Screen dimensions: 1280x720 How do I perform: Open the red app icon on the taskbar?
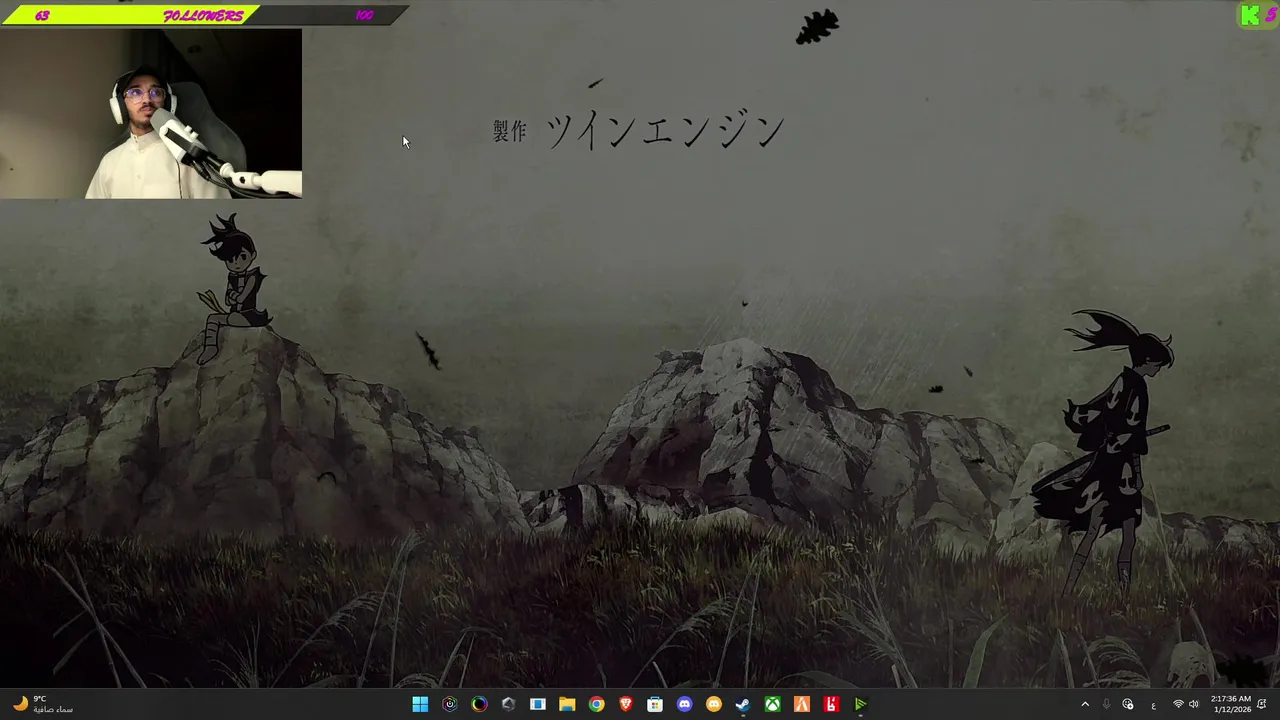pos(831,704)
